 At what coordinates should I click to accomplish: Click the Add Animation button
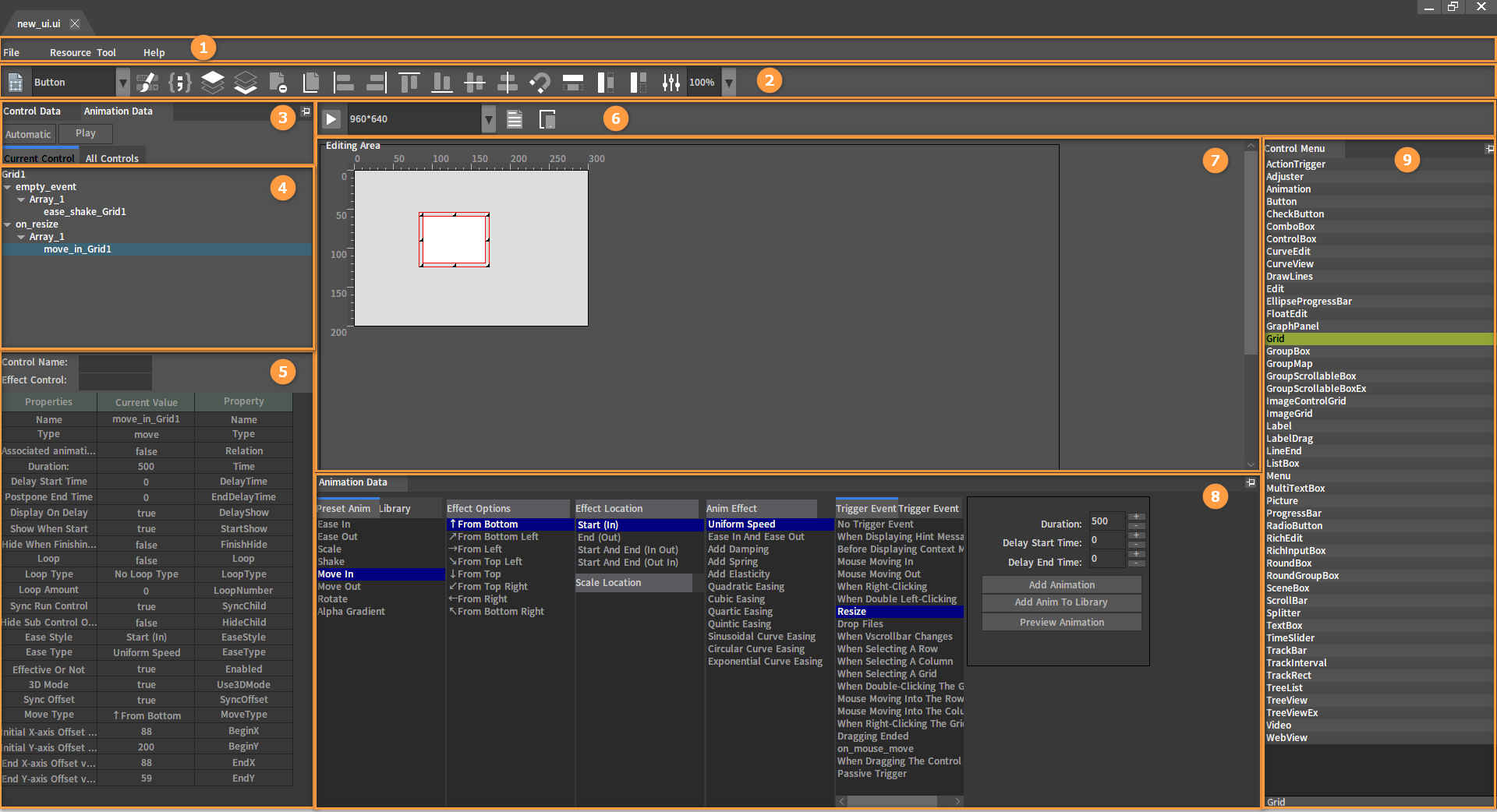point(1061,584)
